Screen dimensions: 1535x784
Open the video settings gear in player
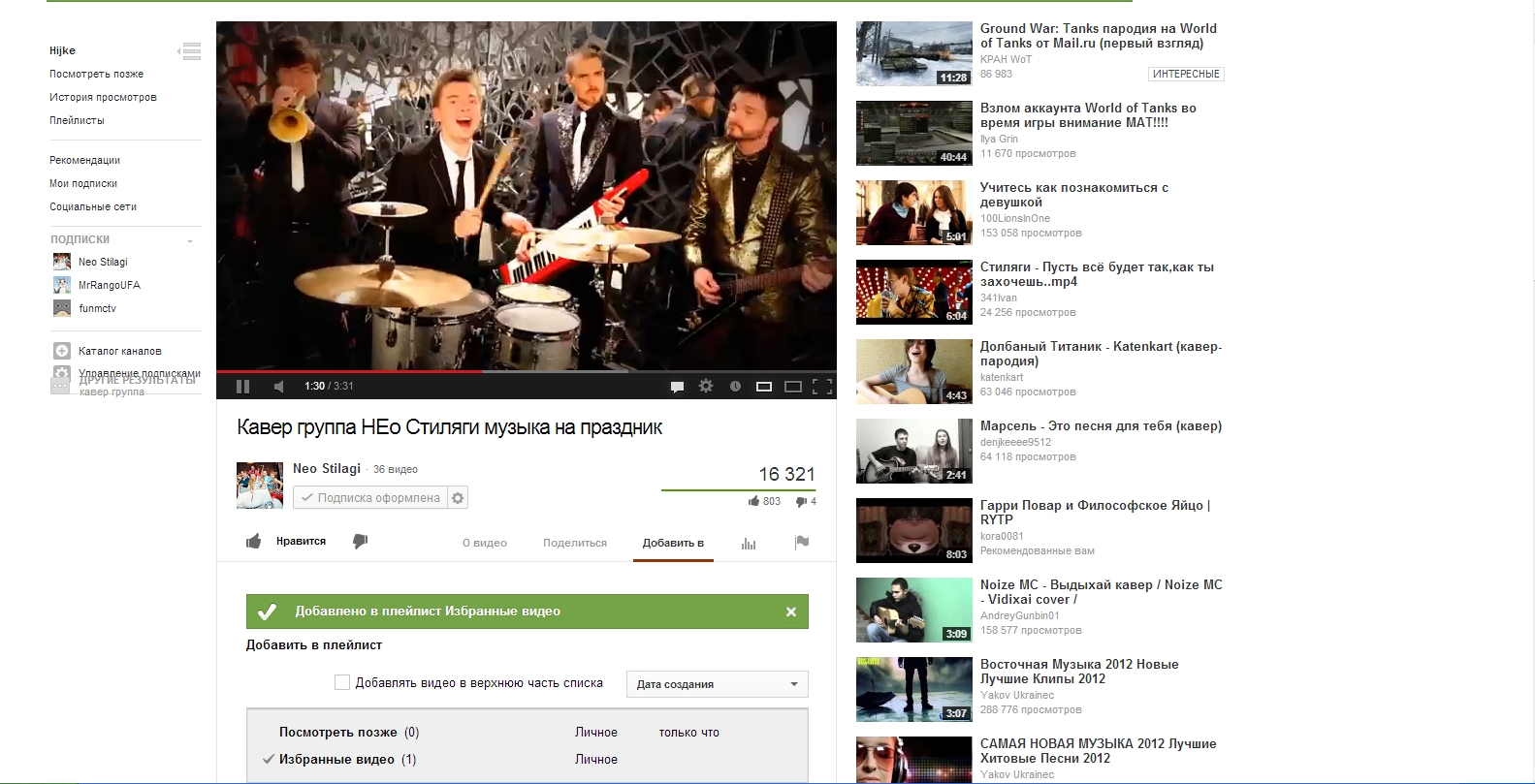coord(706,386)
